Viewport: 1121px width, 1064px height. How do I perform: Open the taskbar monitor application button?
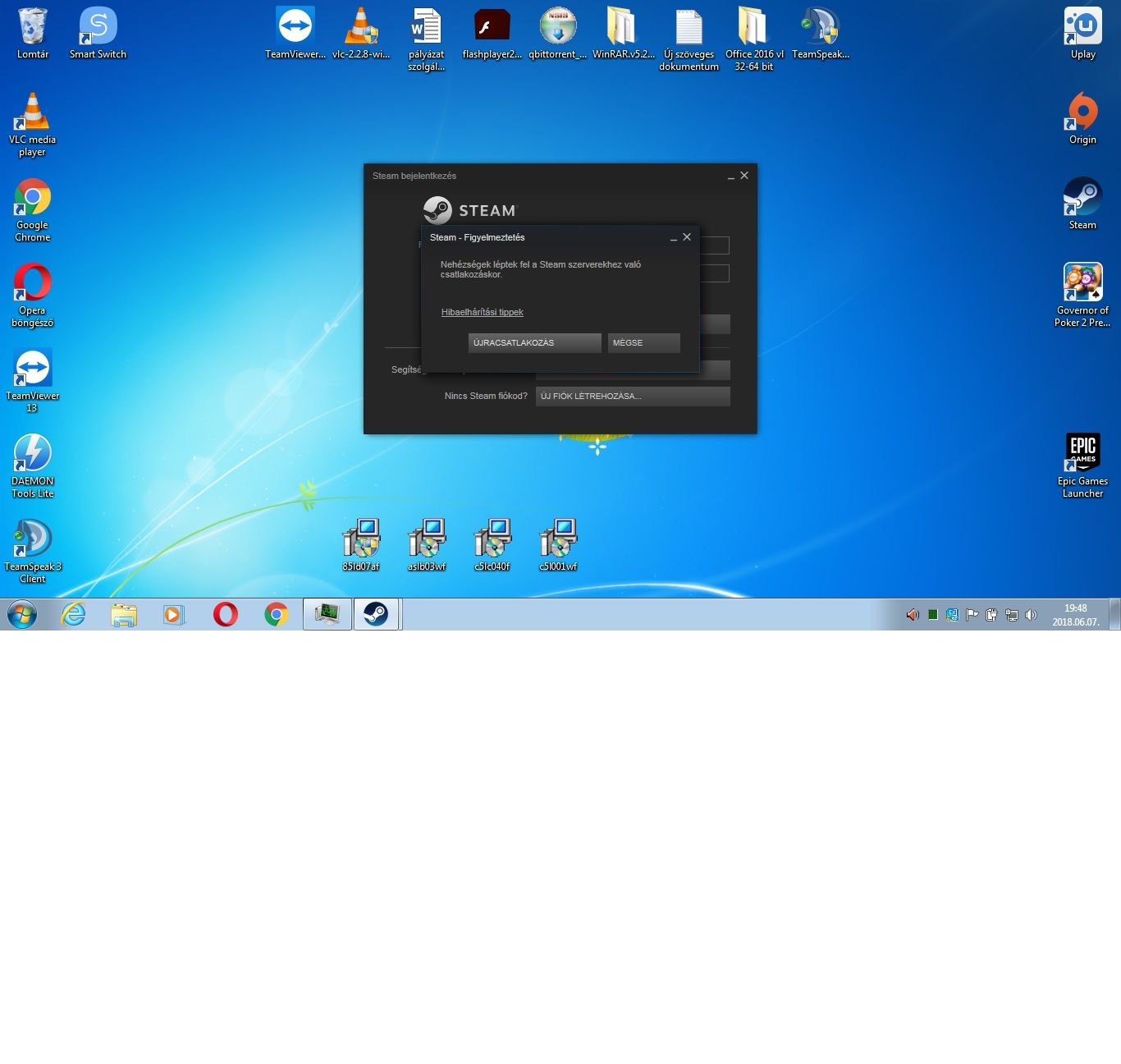click(x=327, y=614)
